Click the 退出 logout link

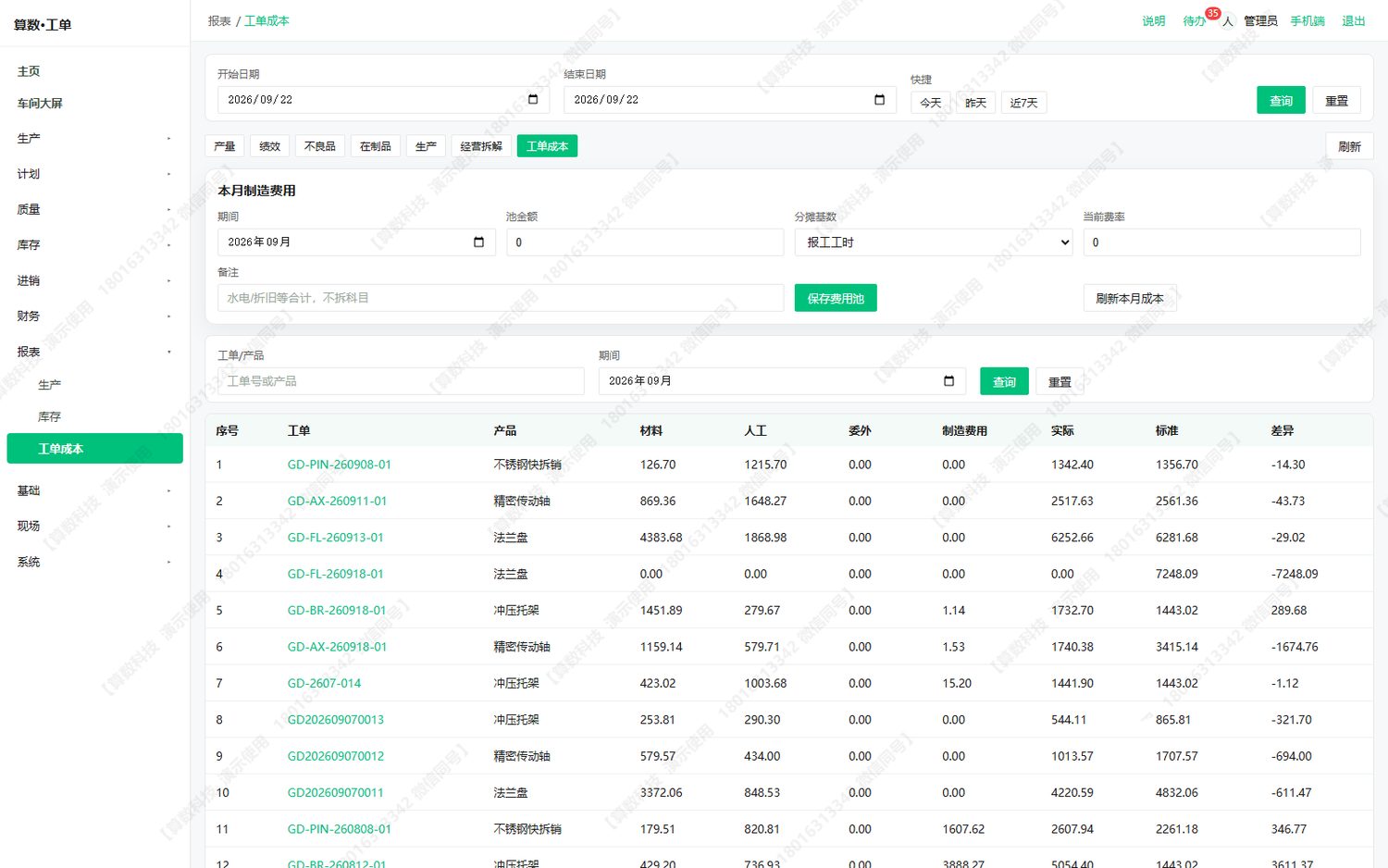point(1354,21)
